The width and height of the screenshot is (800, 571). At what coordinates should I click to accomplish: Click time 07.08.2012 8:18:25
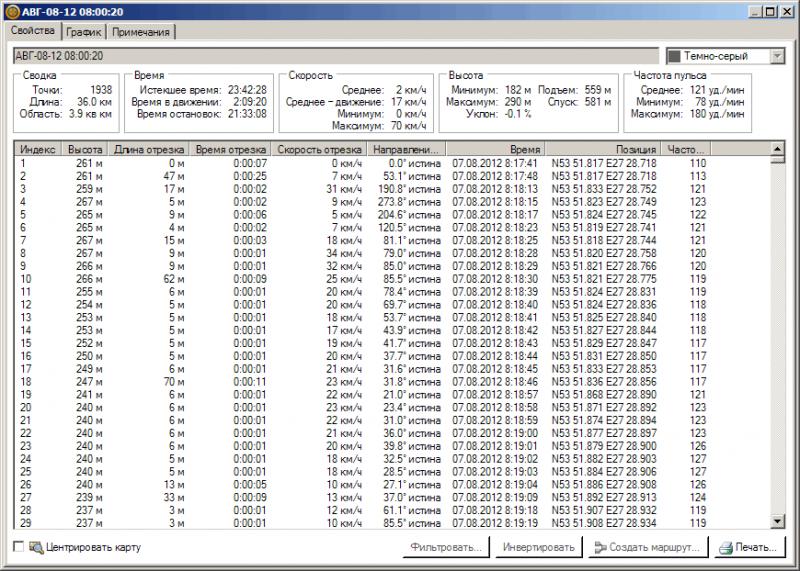coord(495,240)
